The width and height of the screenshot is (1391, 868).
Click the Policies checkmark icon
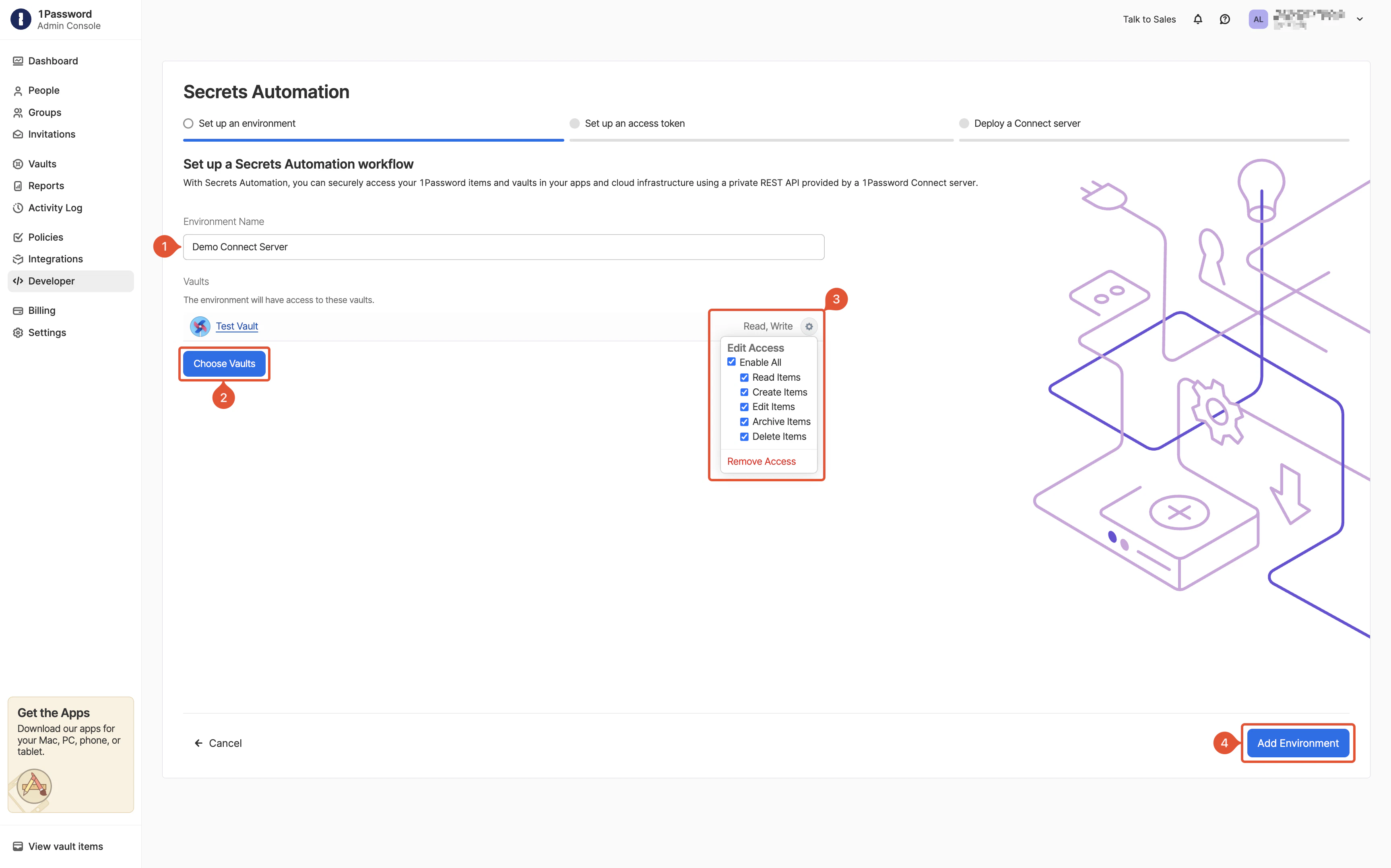point(18,237)
